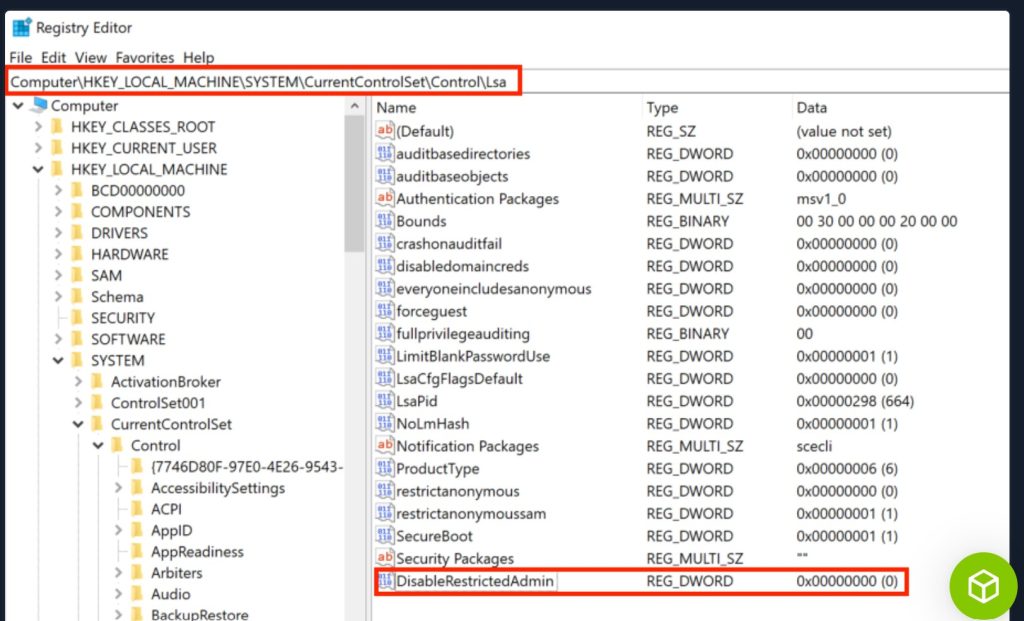Open the File menu

click(20, 57)
